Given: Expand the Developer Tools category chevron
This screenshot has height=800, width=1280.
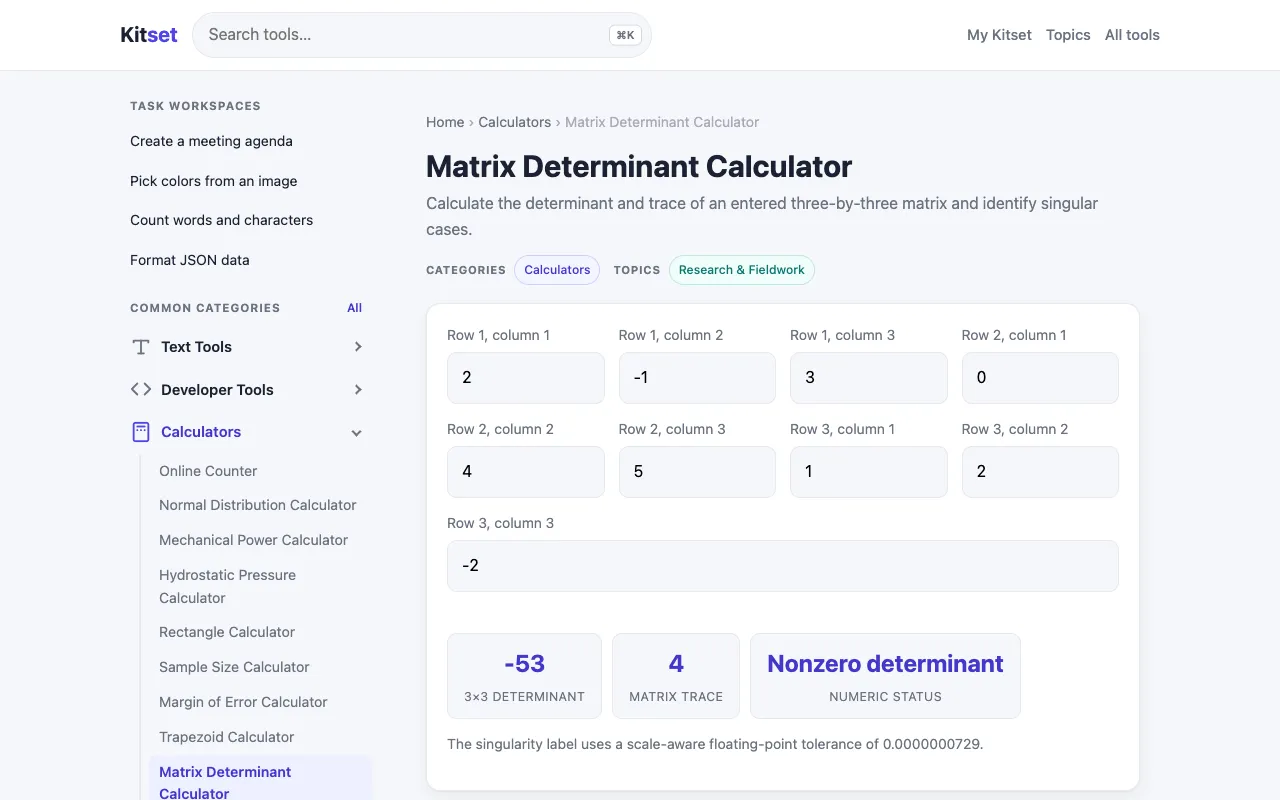Looking at the screenshot, I should pos(358,390).
